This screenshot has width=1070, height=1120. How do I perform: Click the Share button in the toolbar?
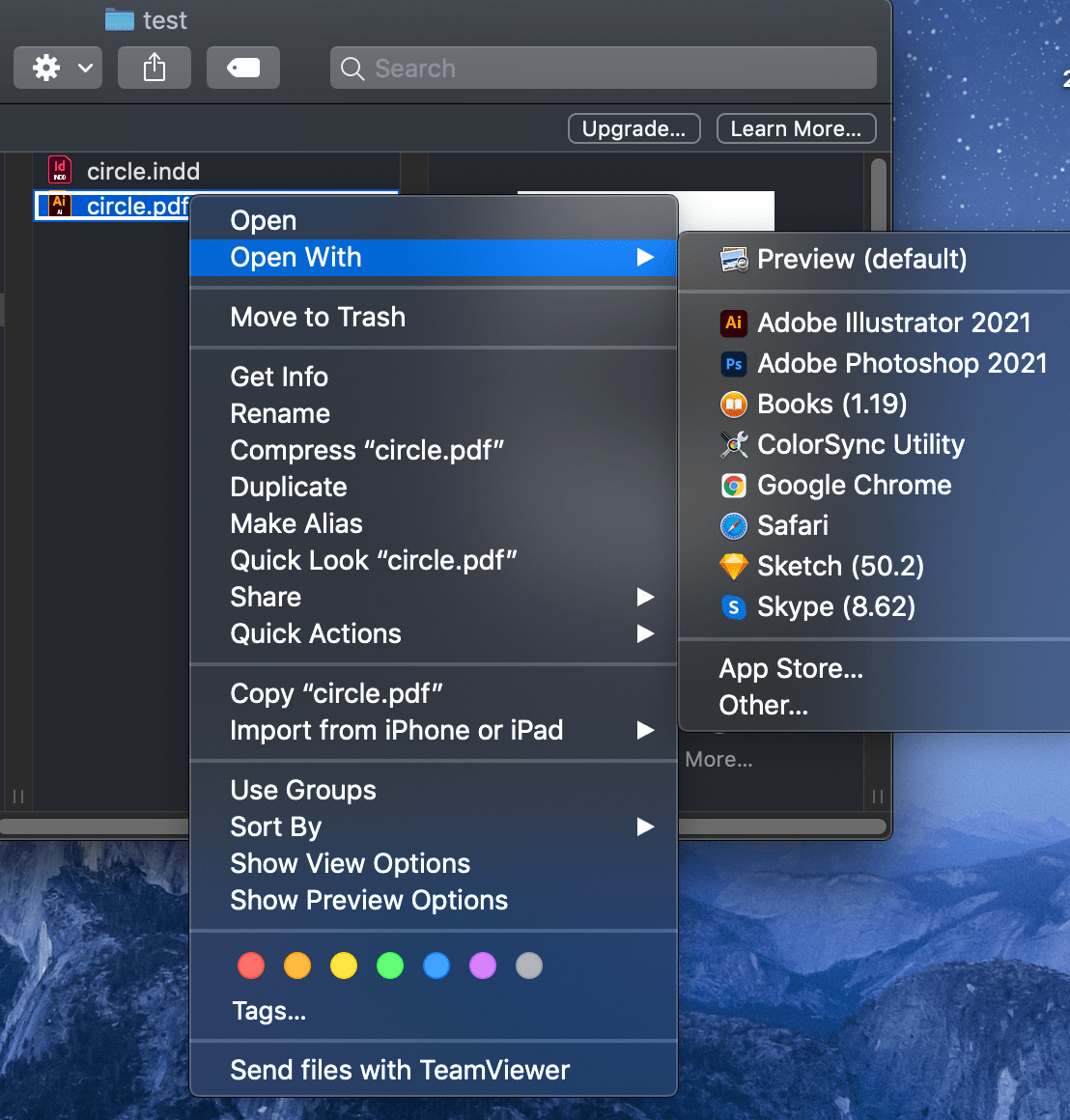pos(154,68)
